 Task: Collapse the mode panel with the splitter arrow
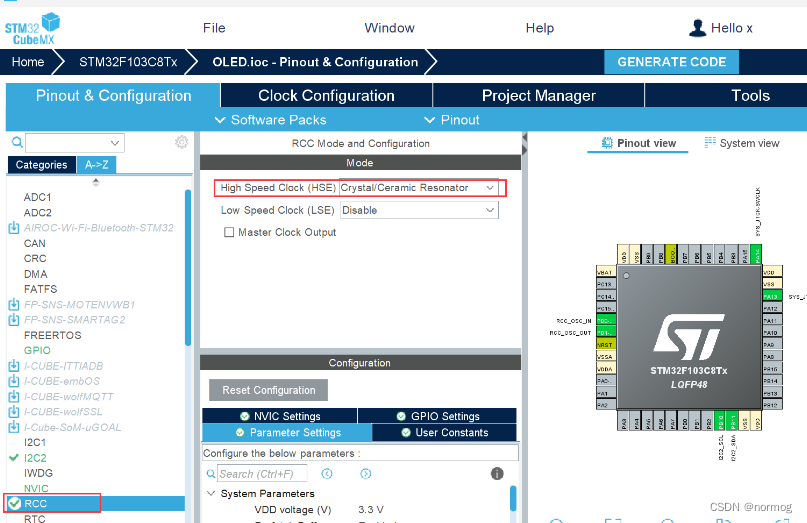click(524, 137)
